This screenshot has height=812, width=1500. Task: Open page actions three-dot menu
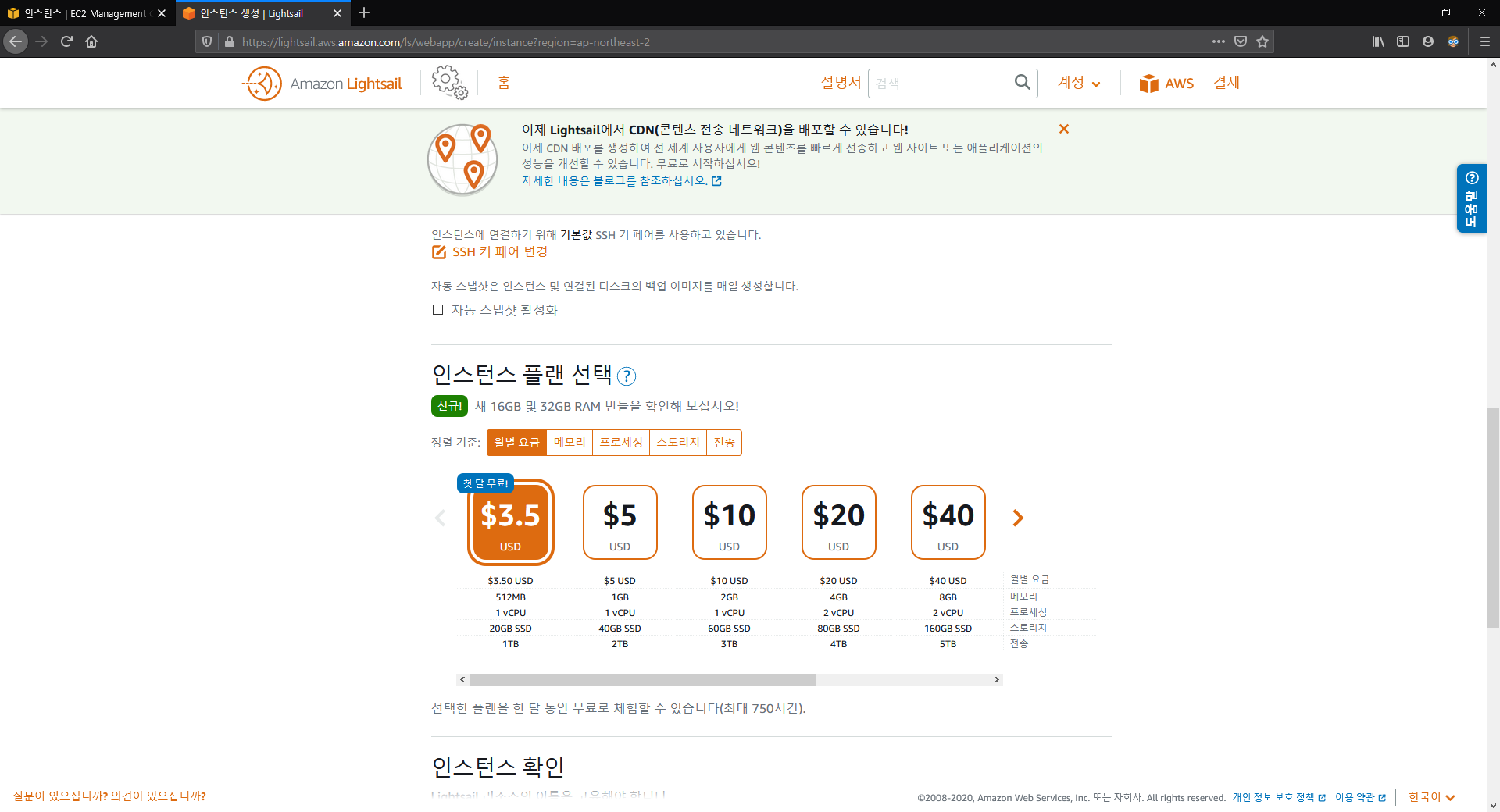tap(1219, 41)
